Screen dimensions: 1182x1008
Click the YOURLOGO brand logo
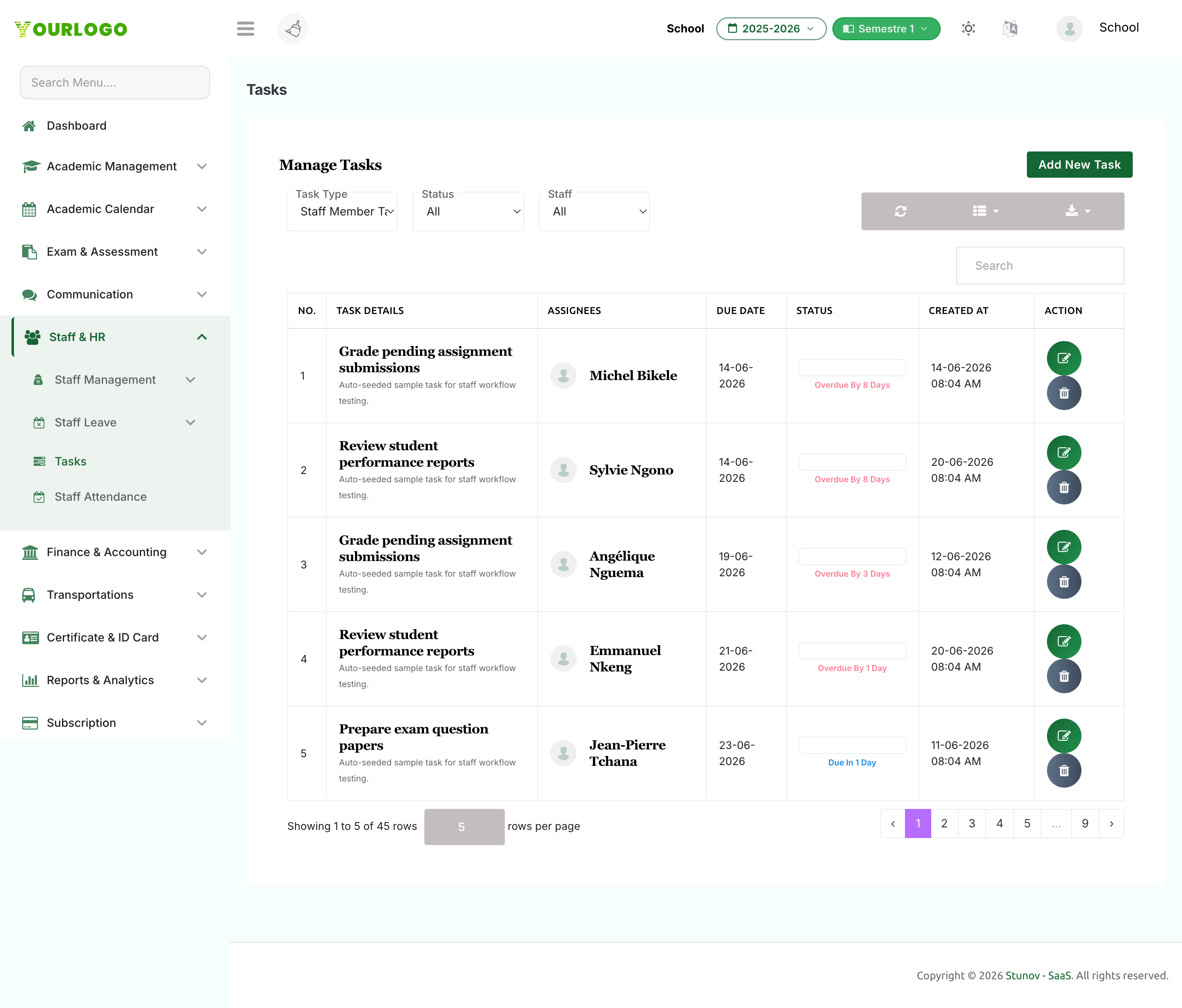[x=71, y=29]
